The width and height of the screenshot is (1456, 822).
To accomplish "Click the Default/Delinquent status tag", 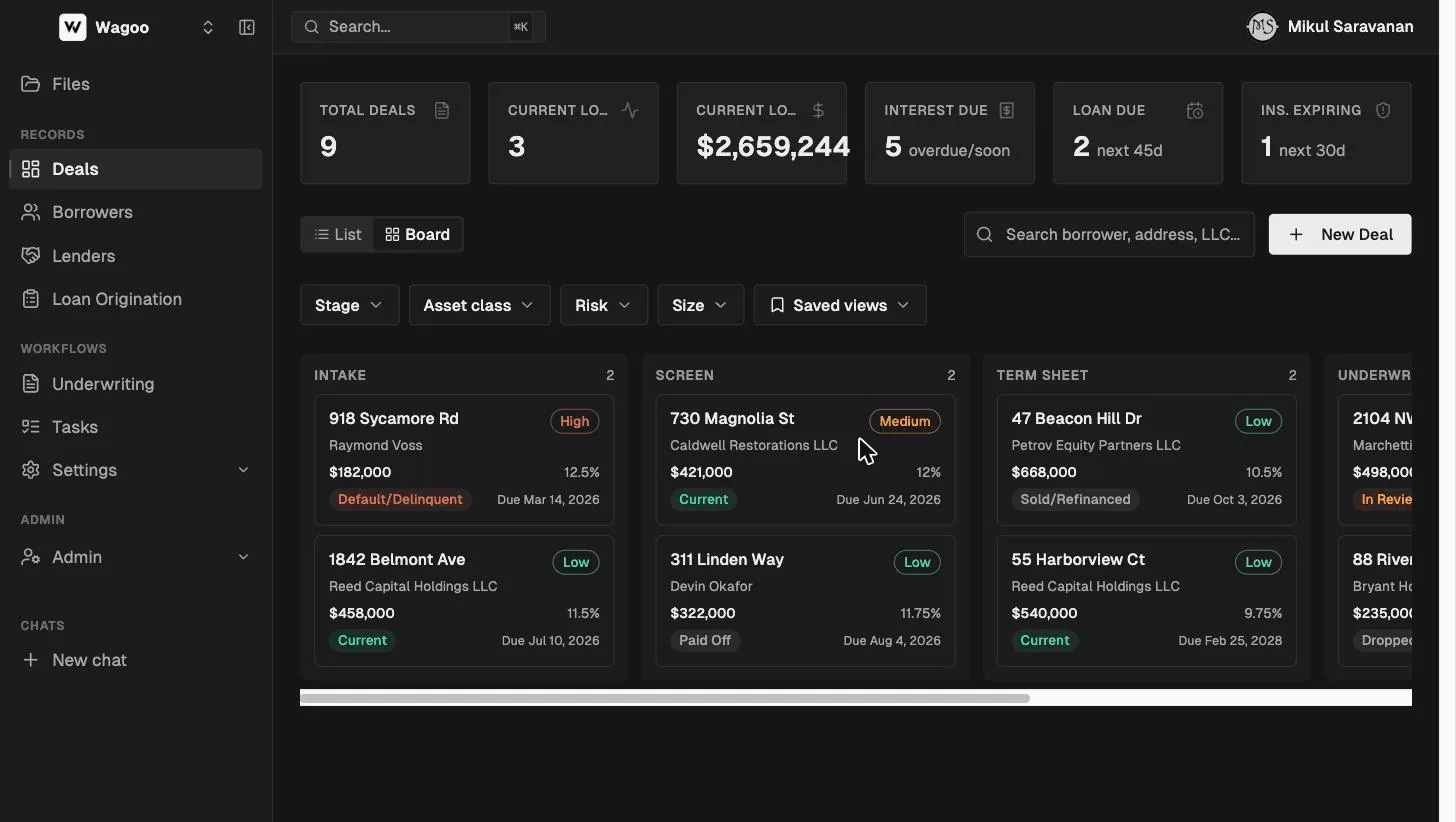I will [x=400, y=499].
